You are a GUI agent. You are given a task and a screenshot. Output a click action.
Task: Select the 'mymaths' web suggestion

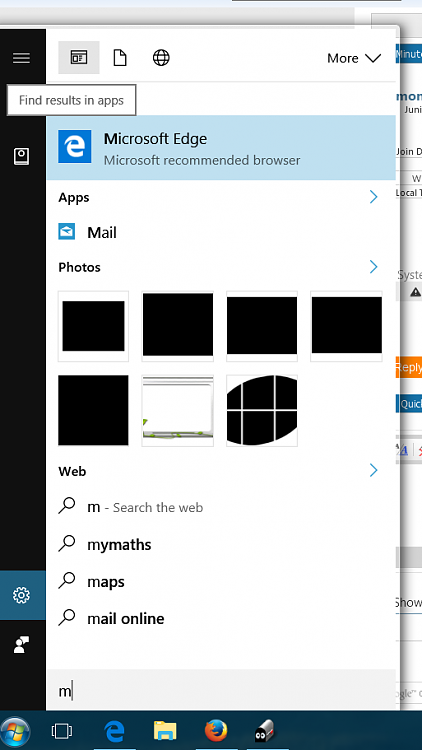click(x=221, y=544)
